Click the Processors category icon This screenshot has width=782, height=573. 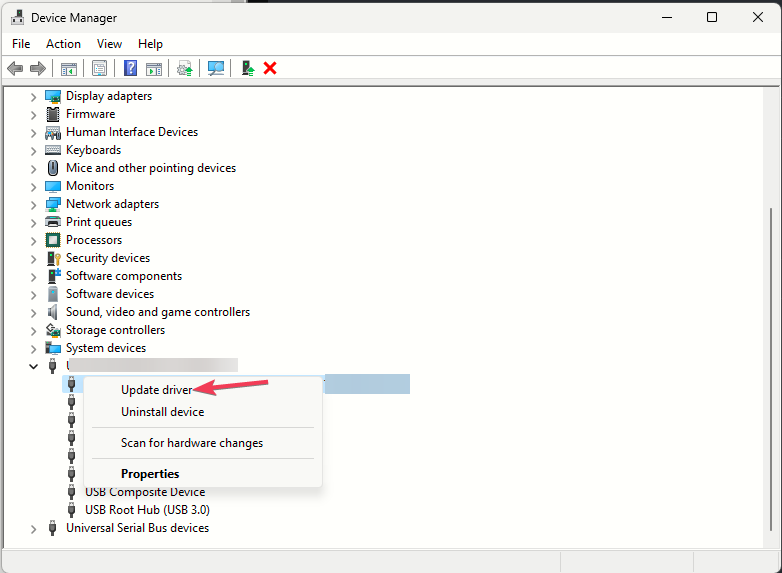pyautogui.click(x=53, y=240)
